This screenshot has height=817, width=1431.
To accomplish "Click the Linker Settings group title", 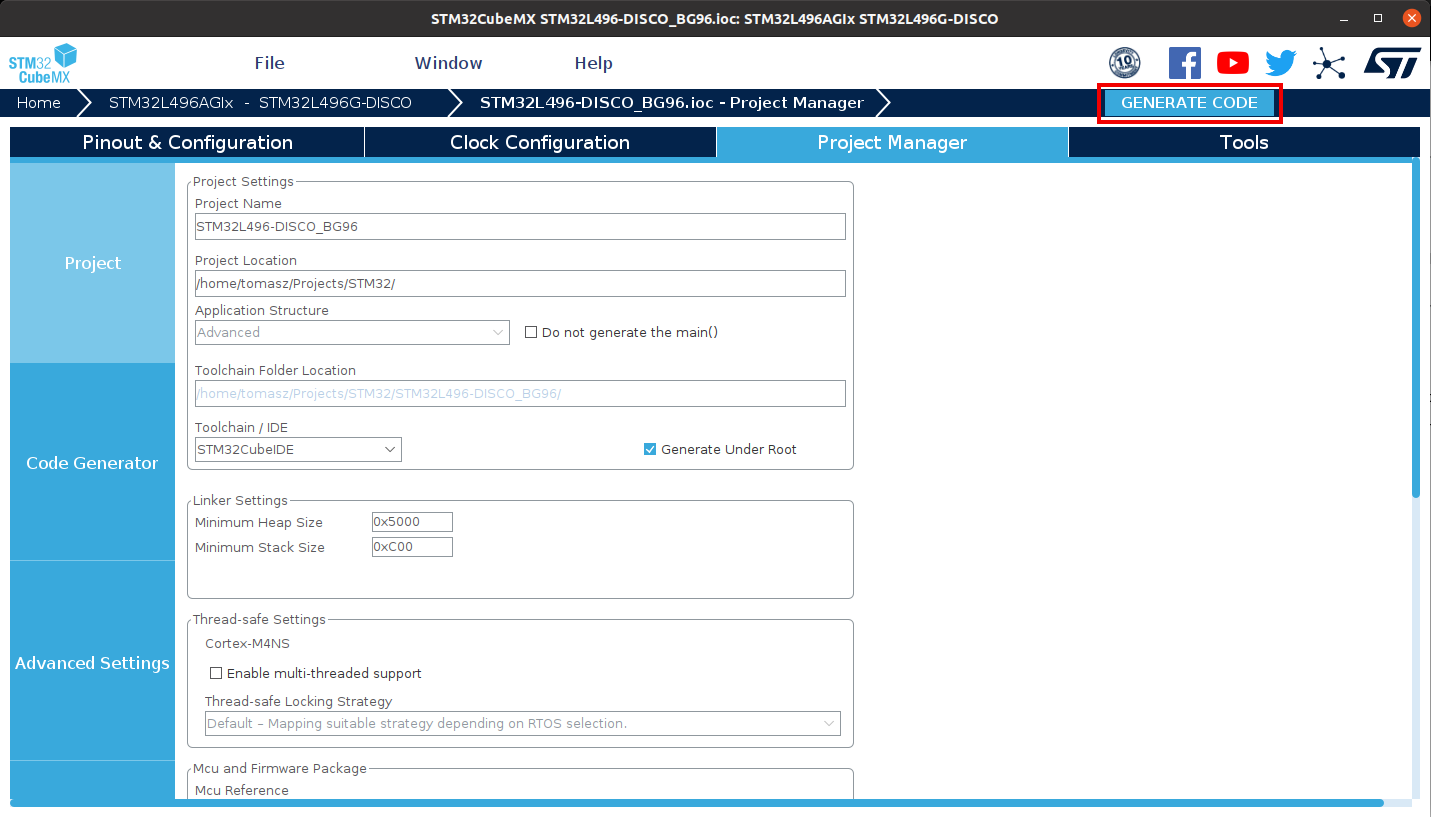I will (x=240, y=501).
